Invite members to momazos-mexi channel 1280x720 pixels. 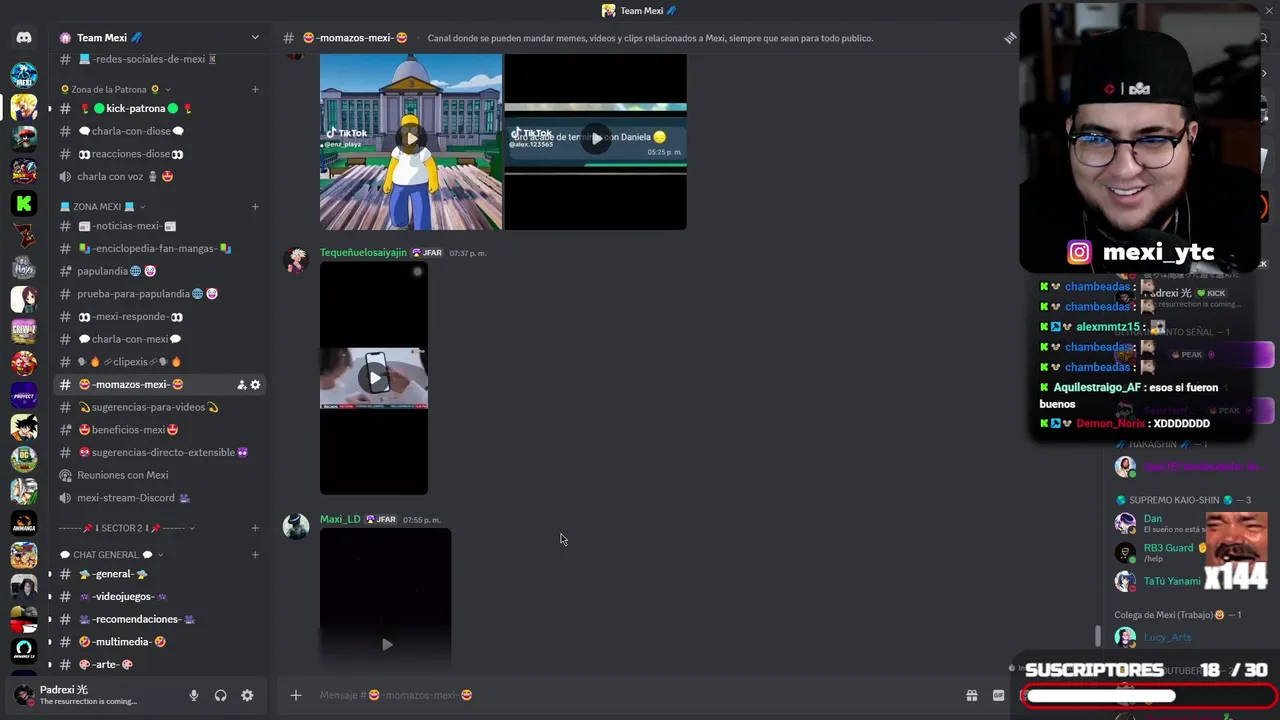[x=241, y=385]
